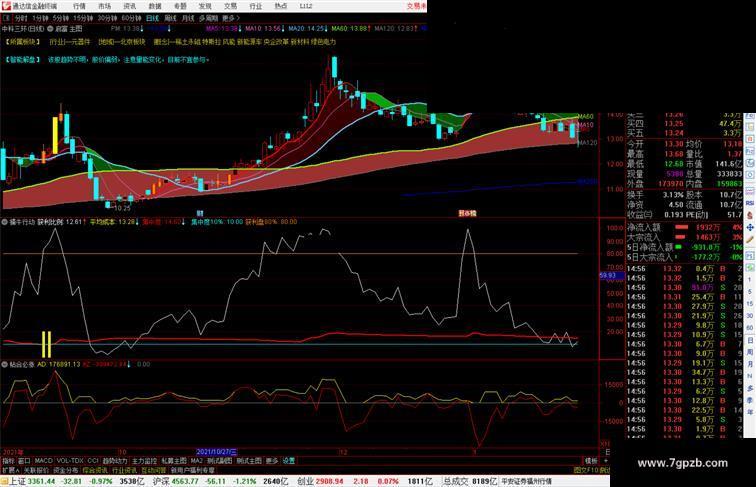Click the highlighted date 2021/10/27 on timeline
This screenshot has width=756, height=487.
coord(216,452)
